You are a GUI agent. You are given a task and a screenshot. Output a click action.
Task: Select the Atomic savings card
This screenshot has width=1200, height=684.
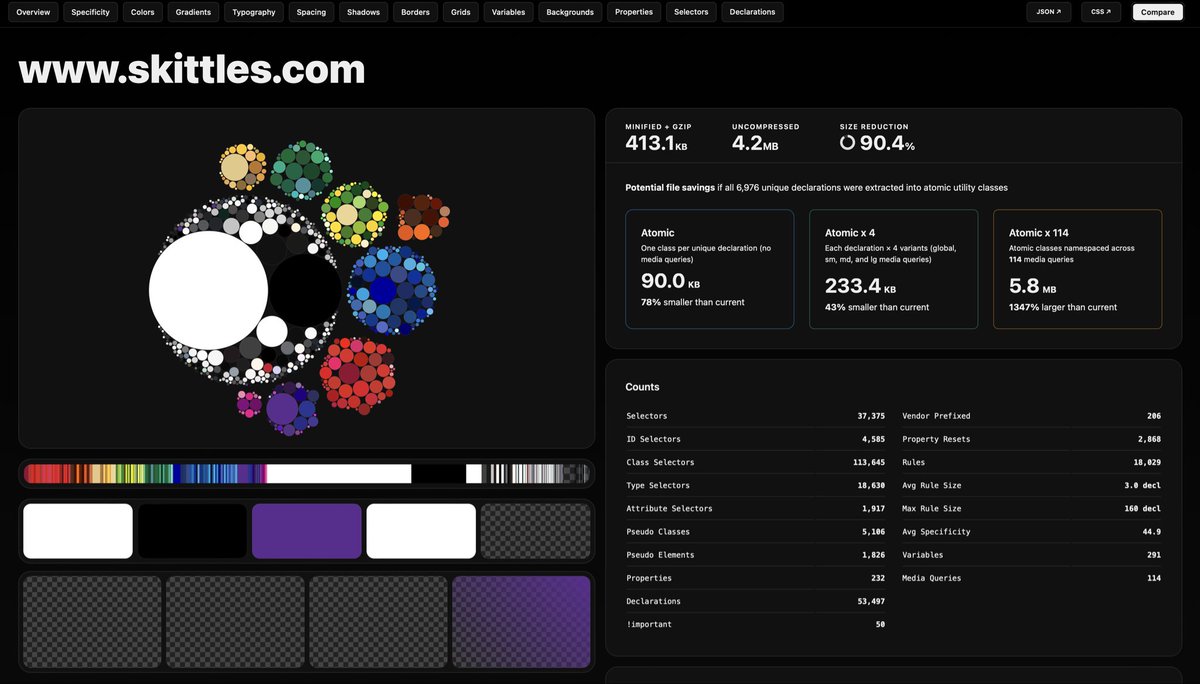point(710,269)
